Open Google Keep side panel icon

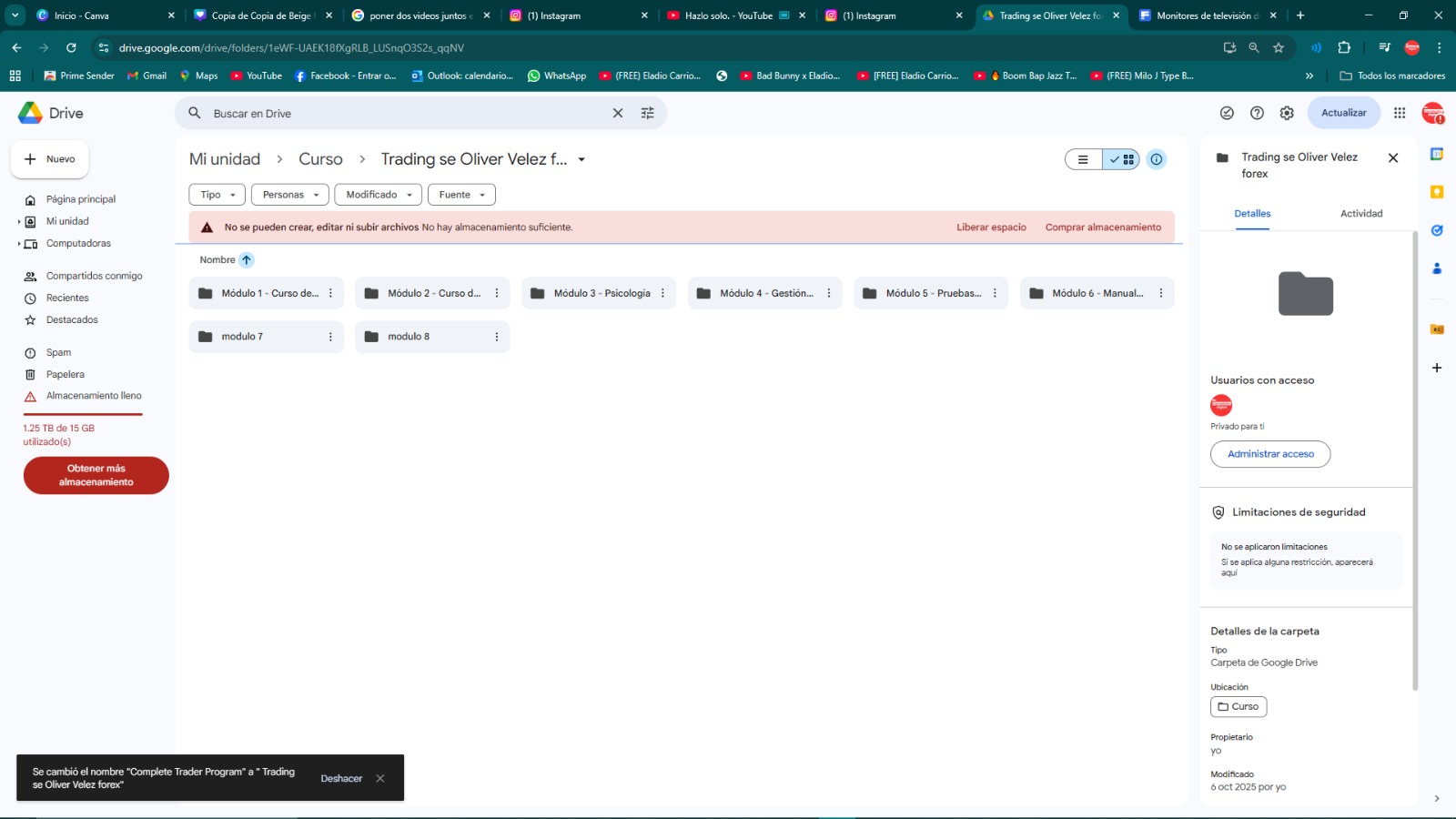pos(1437,192)
